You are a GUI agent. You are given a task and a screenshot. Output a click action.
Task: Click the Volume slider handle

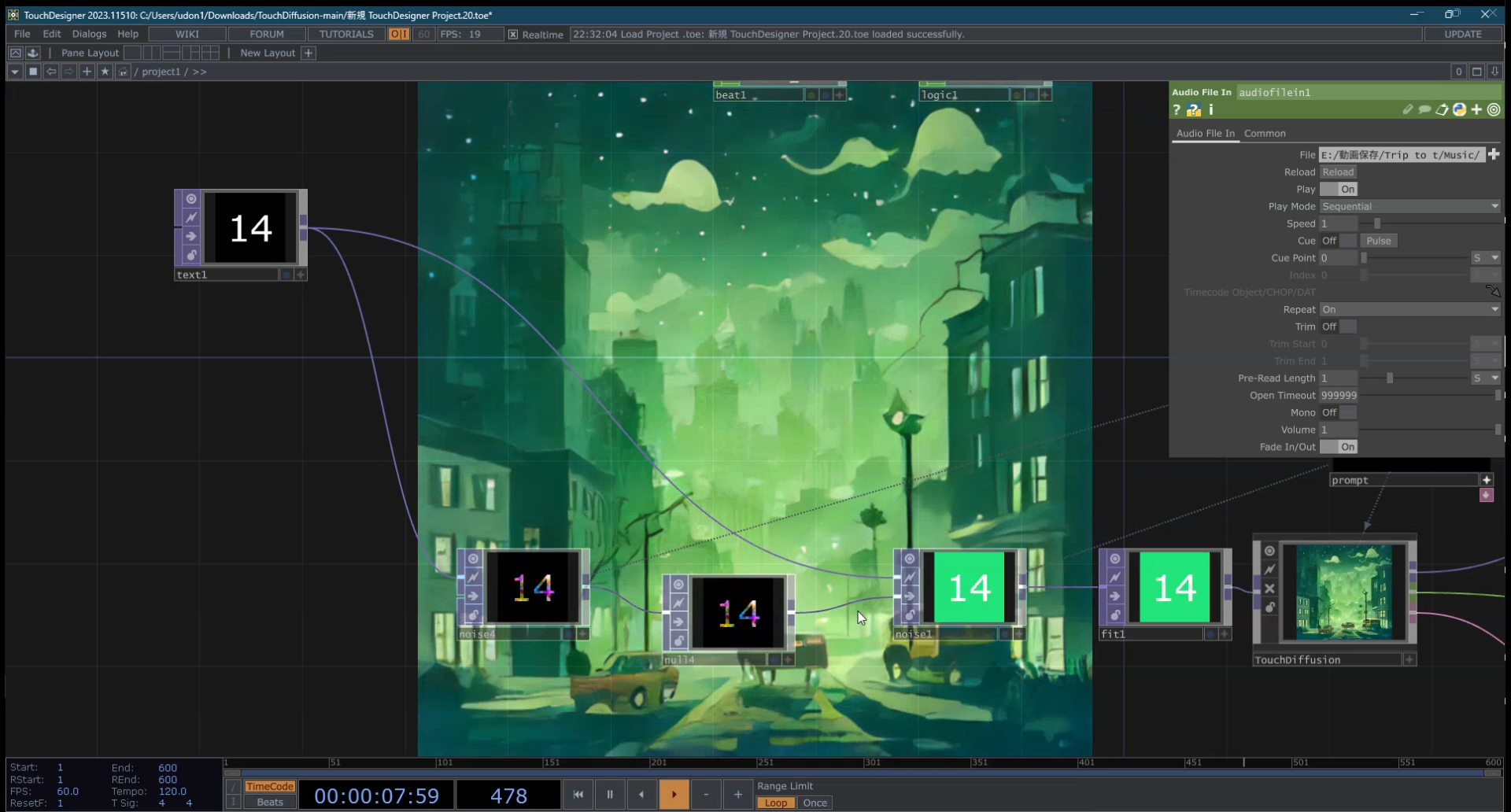coord(1498,430)
